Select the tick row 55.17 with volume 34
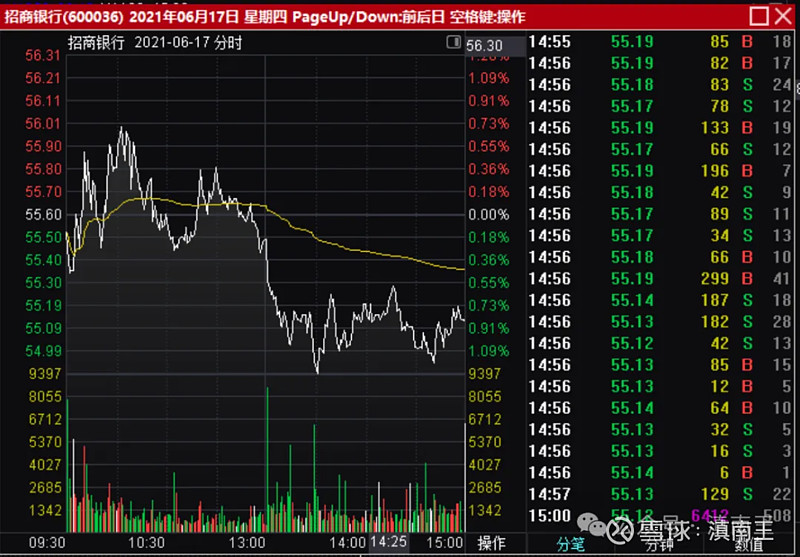Screen dimensions: 800x557 [660, 235]
